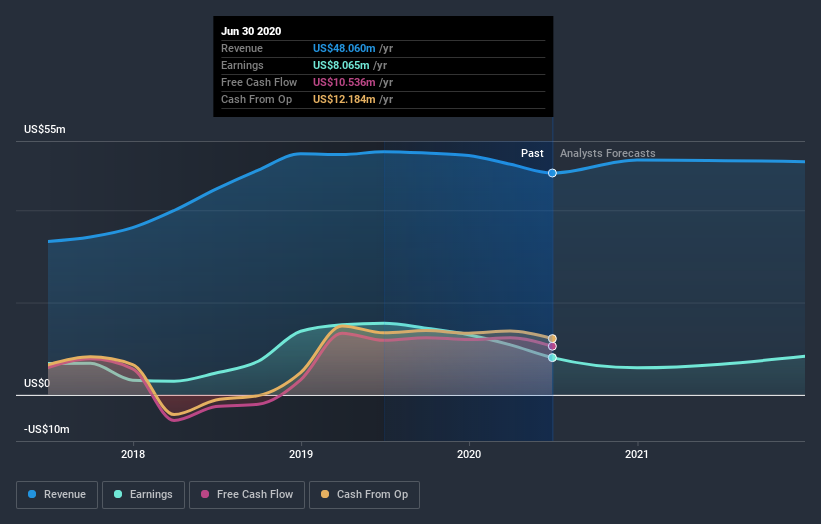Click the Past label on the chart
Screen dimensions: 821x524
(x=532, y=153)
